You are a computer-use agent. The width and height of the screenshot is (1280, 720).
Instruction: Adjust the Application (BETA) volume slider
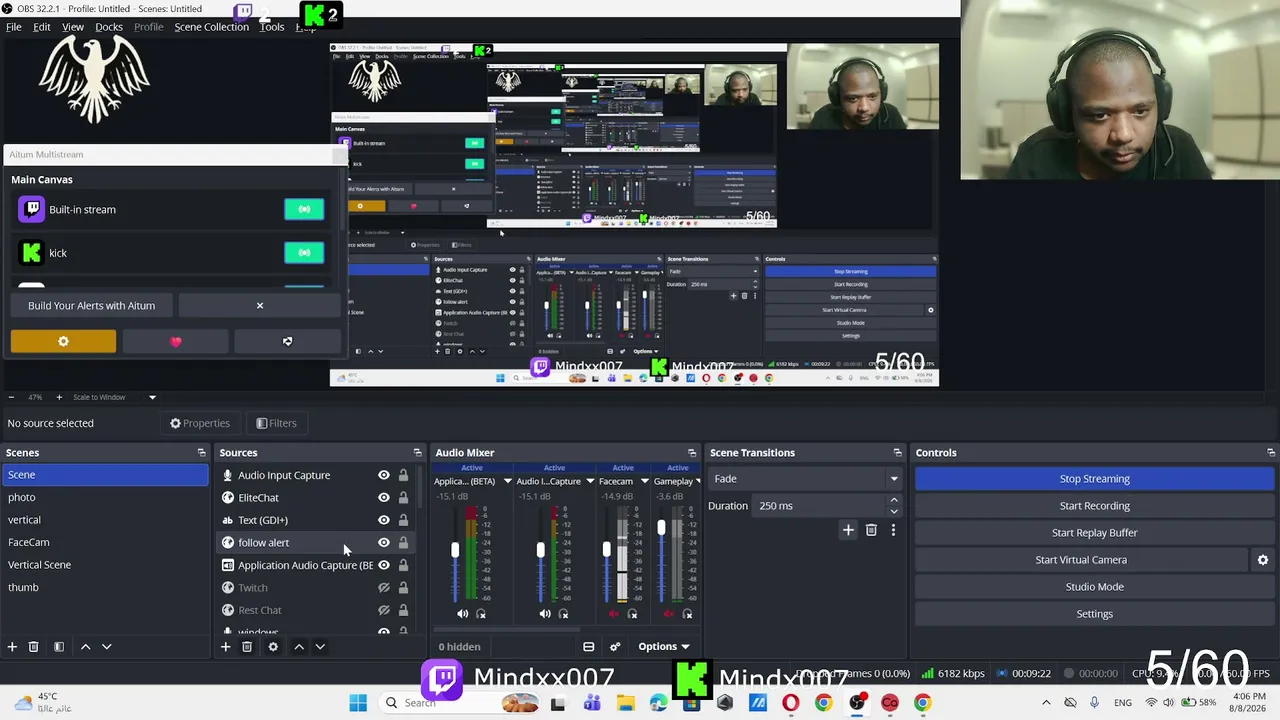click(x=455, y=551)
